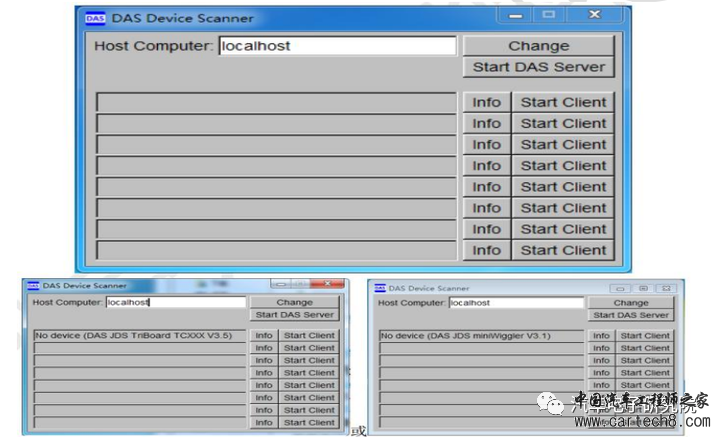Image resolution: width=720 pixels, height=437 pixels.
Task: Start Client on the first row of the large window
Action: point(563,102)
